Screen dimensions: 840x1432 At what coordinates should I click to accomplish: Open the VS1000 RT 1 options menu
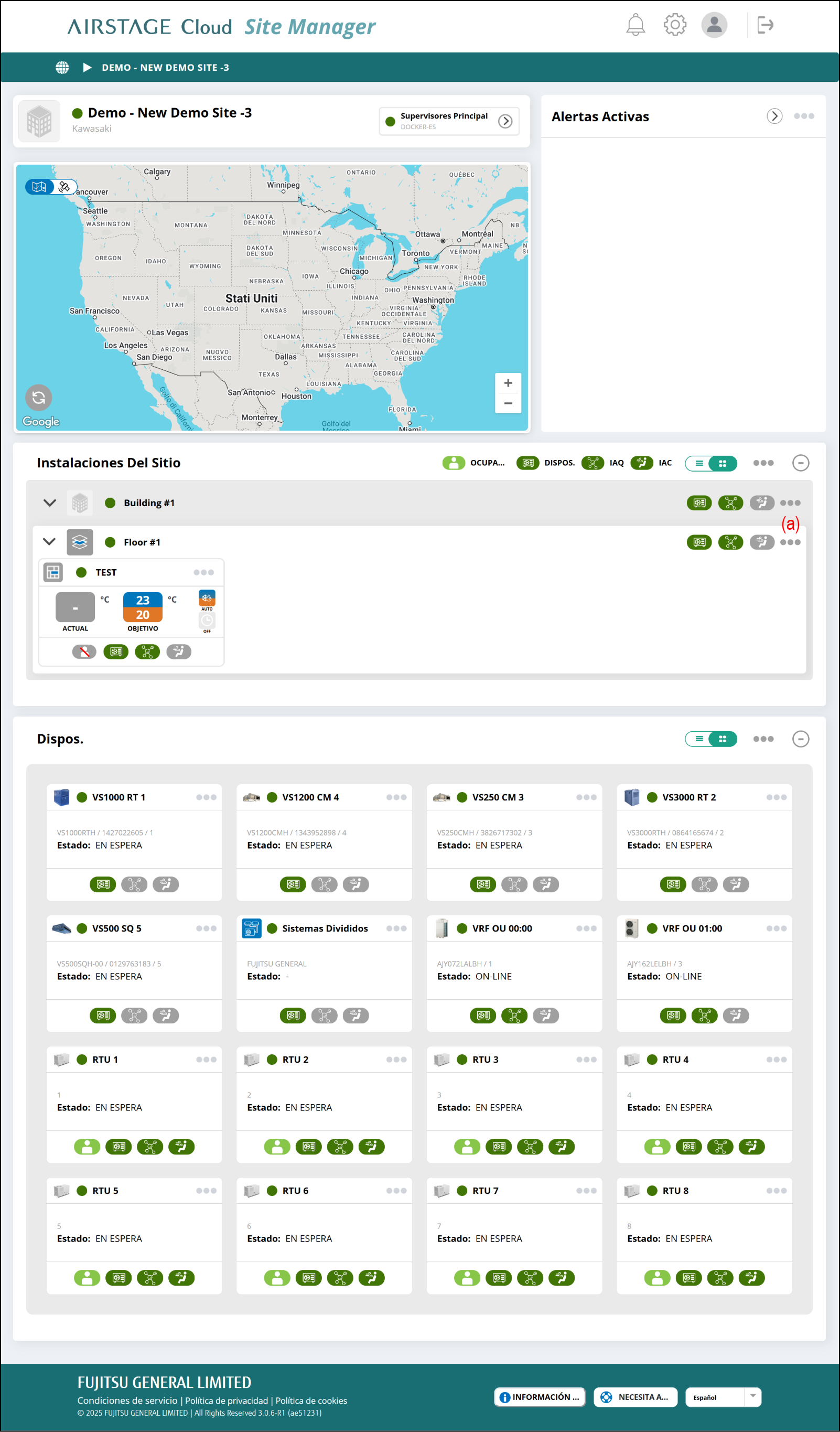pyautogui.click(x=206, y=797)
